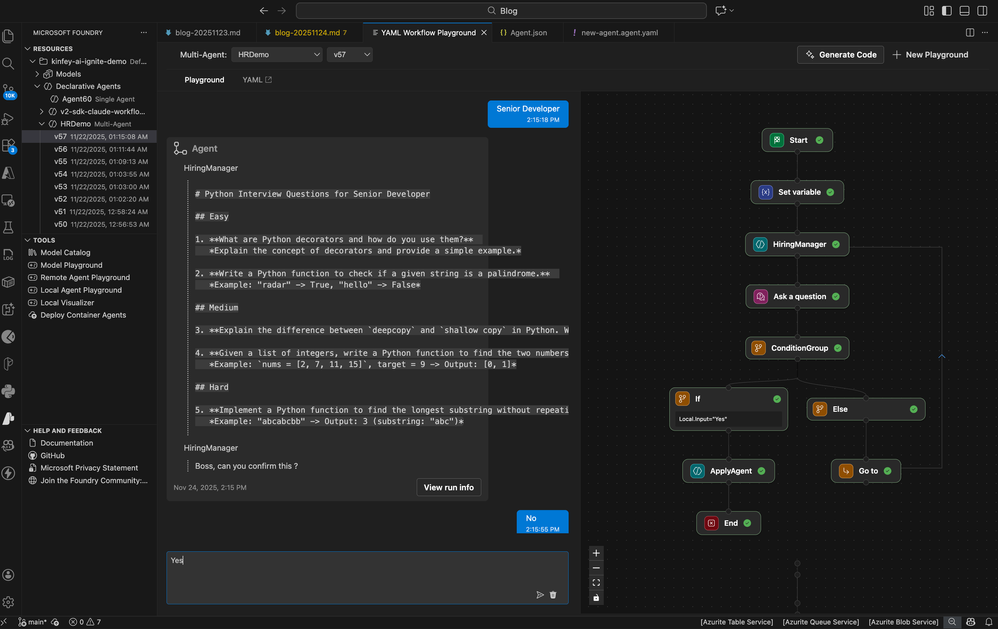The width and height of the screenshot is (998, 629).
Task: Expand the v2-sdk-claude-workflow agent
Action: pos(42,111)
